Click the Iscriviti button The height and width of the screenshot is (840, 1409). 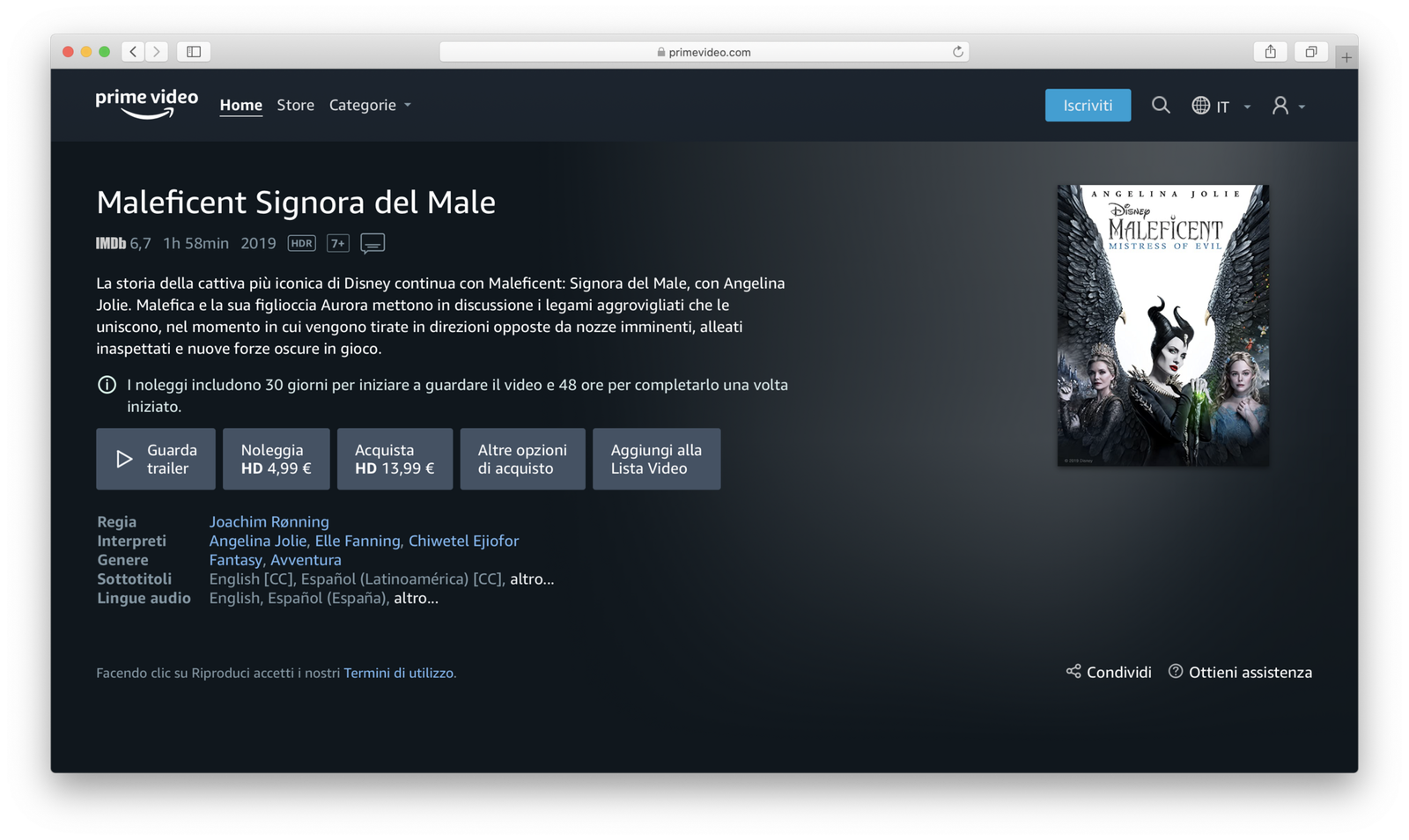pos(1088,106)
